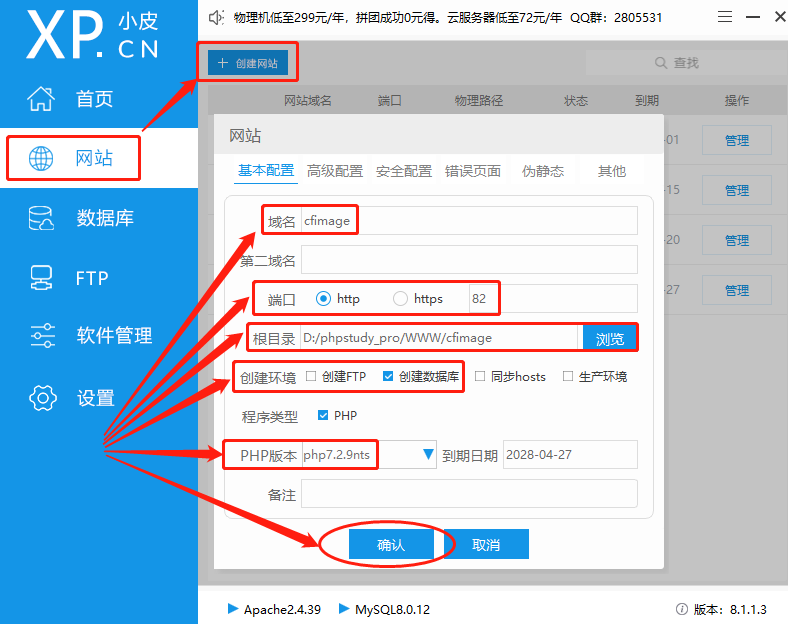Switch to 基本配置 tab

pos(266,171)
